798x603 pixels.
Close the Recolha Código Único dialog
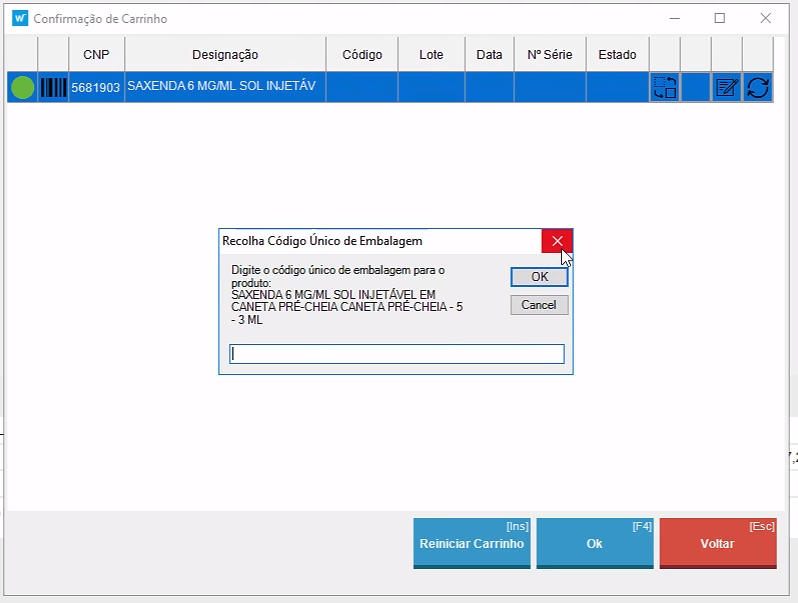[557, 241]
